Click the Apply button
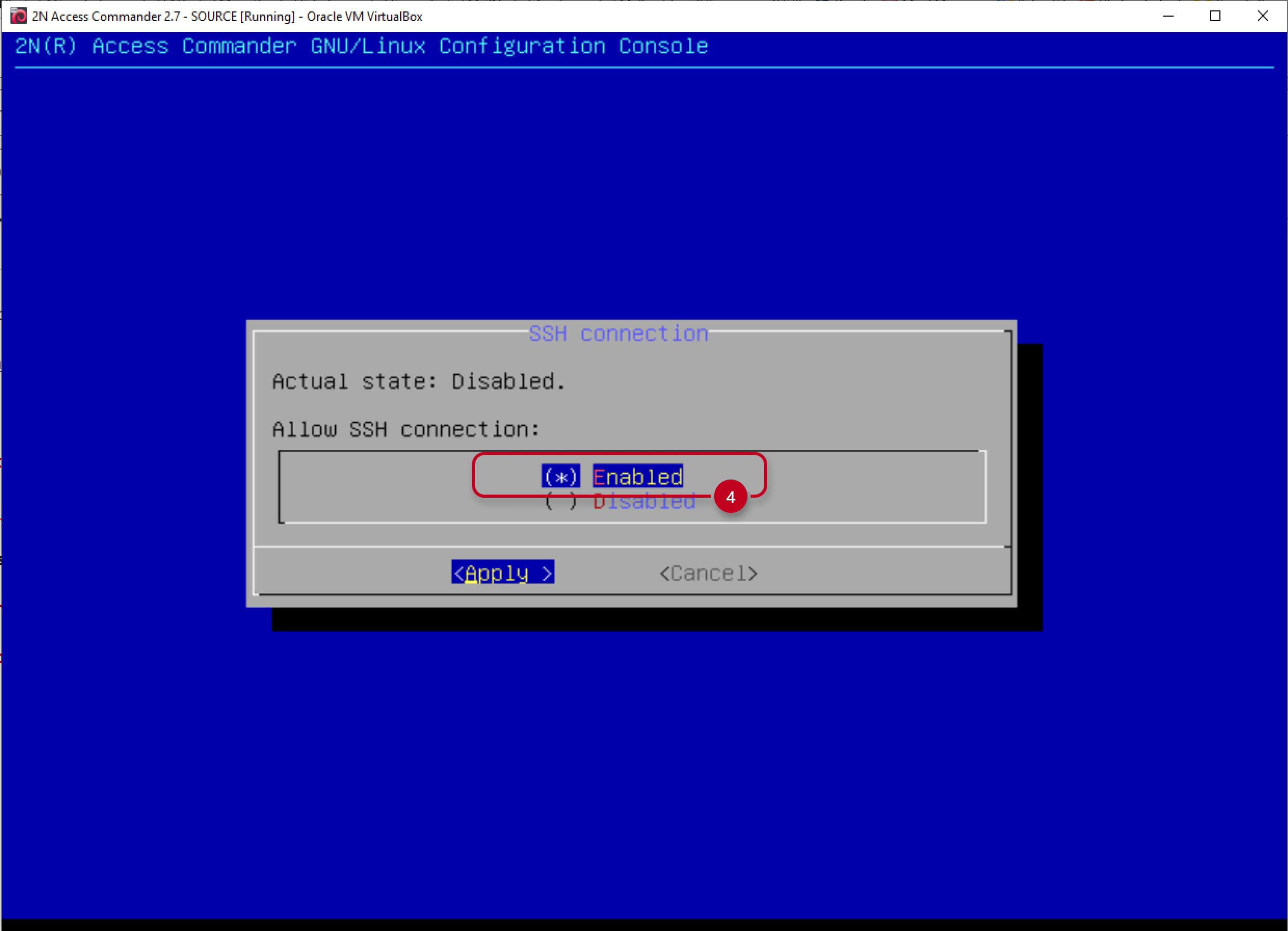Image resolution: width=1288 pixels, height=931 pixels. point(503,573)
